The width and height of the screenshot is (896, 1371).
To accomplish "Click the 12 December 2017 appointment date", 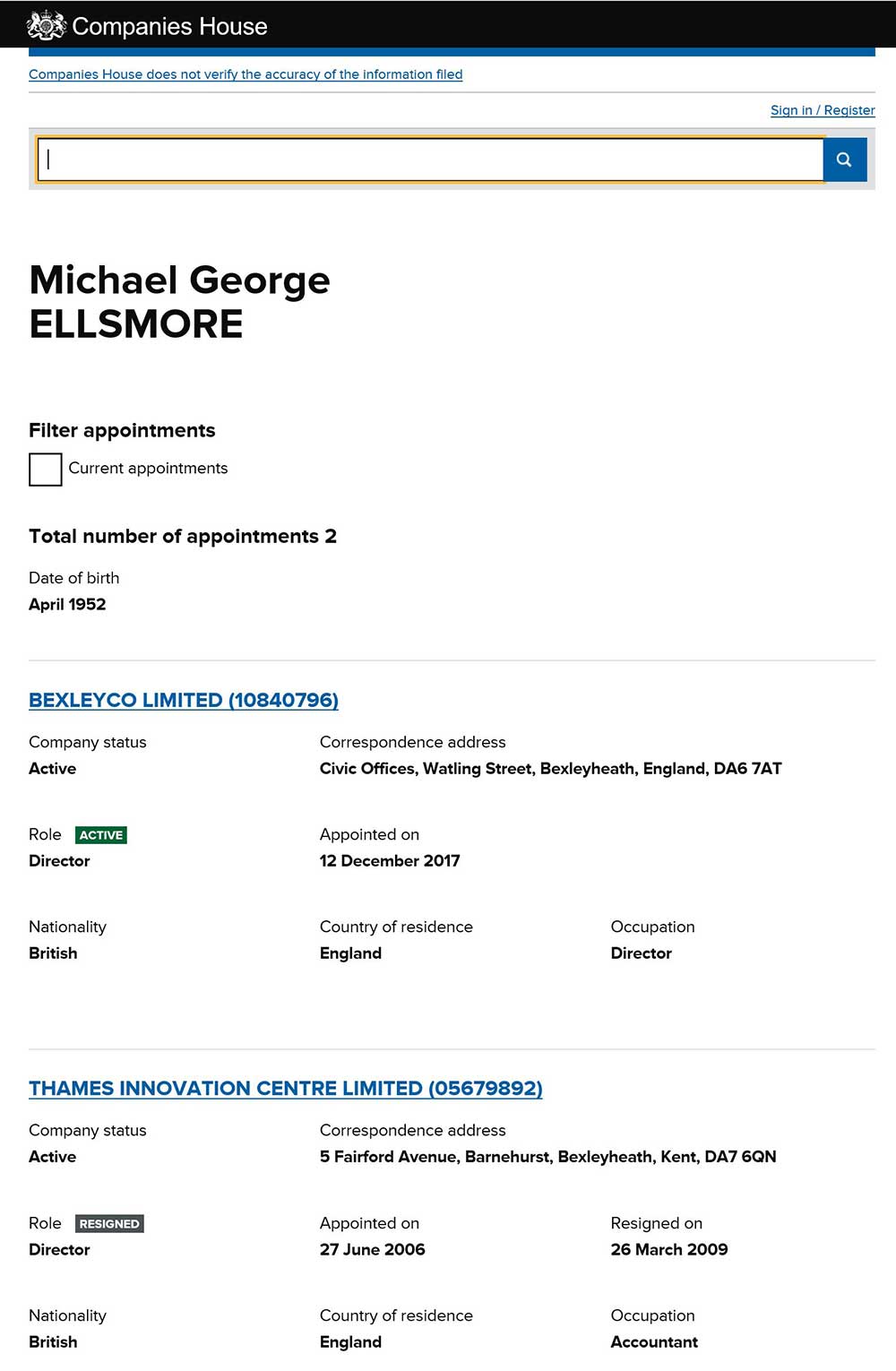I will coord(390,861).
